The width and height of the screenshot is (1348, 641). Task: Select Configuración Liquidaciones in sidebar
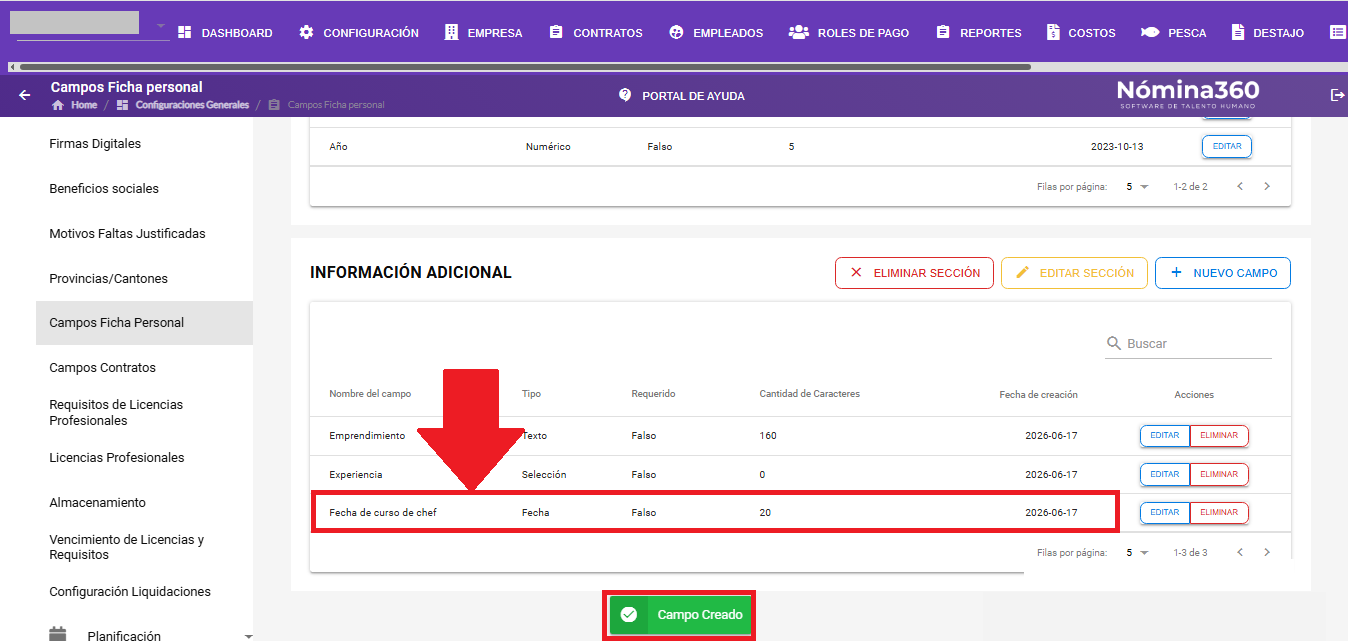[130, 592]
